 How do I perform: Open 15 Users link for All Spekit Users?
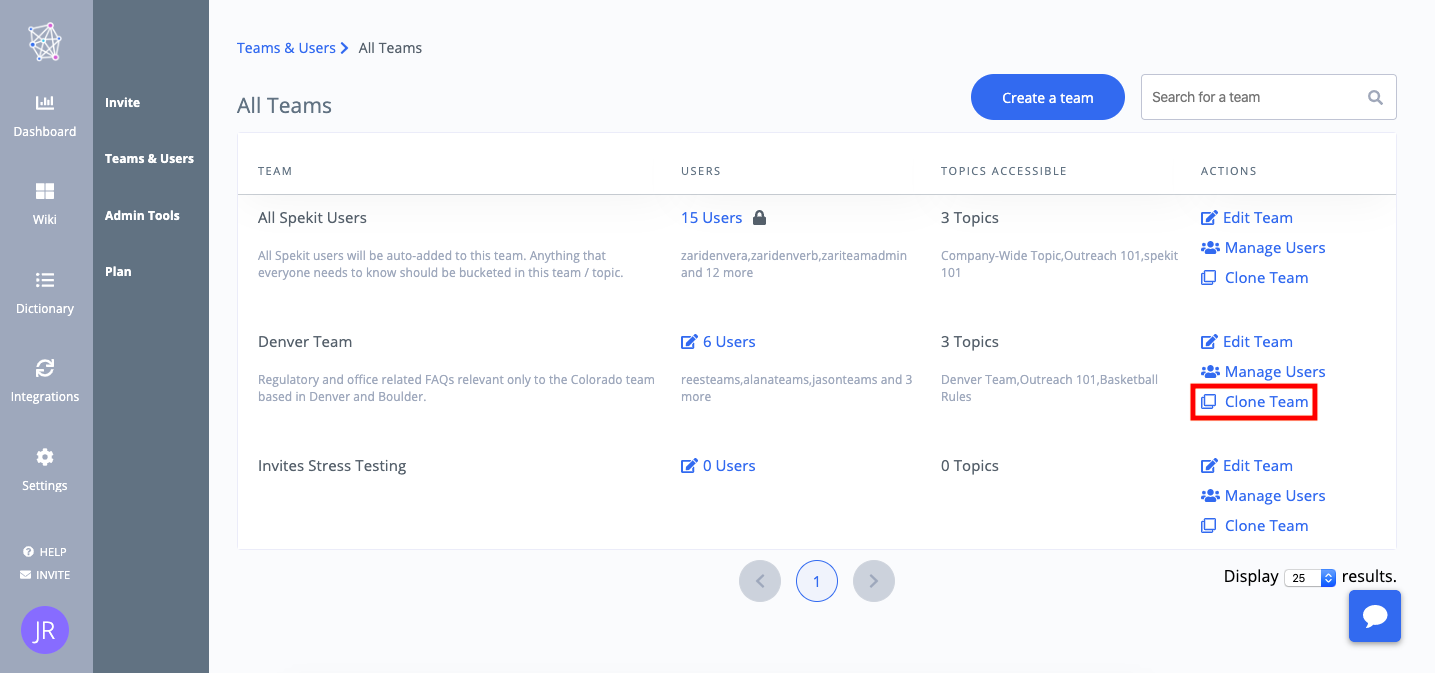[711, 218]
